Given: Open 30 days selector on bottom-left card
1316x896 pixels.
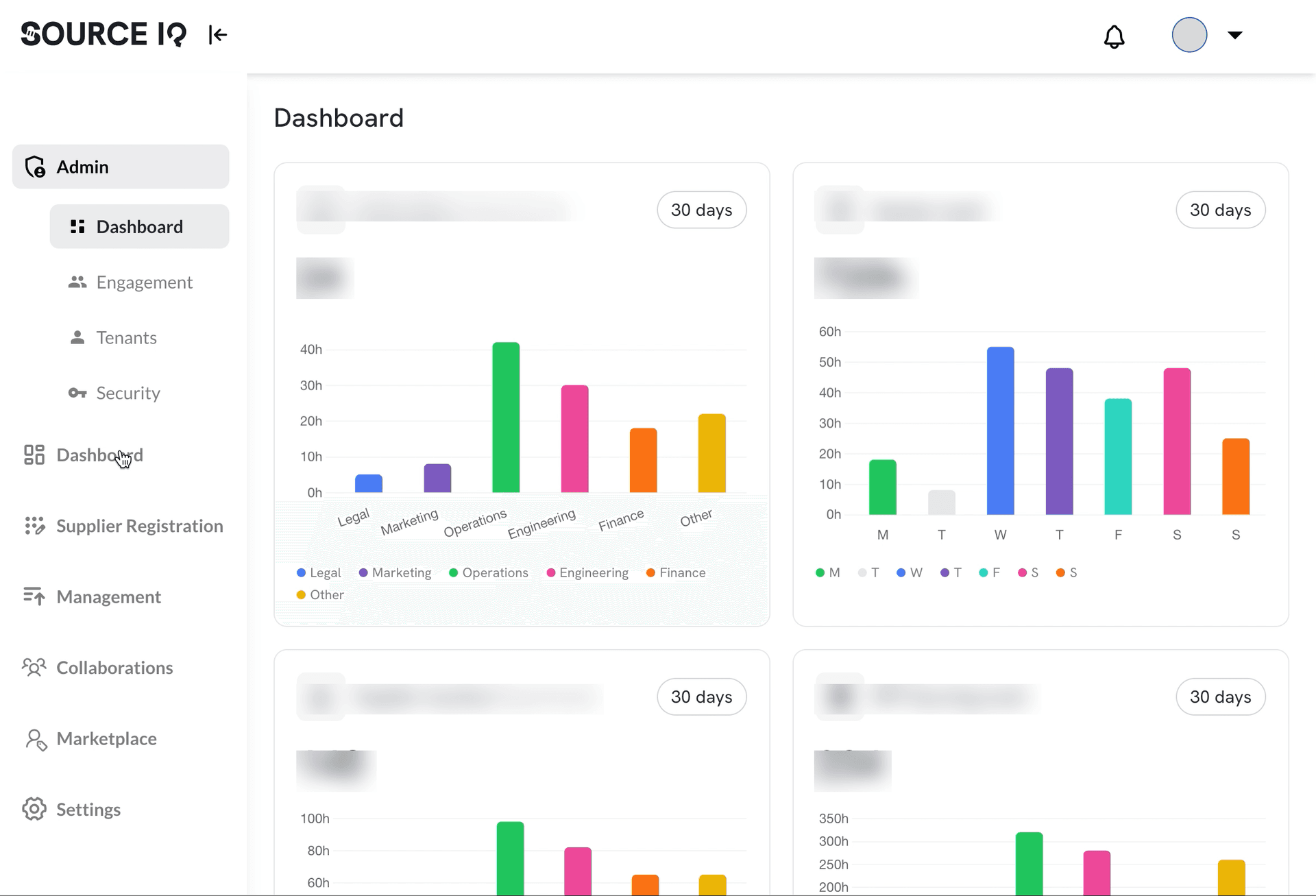Looking at the screenshot, I should (701, 697).
